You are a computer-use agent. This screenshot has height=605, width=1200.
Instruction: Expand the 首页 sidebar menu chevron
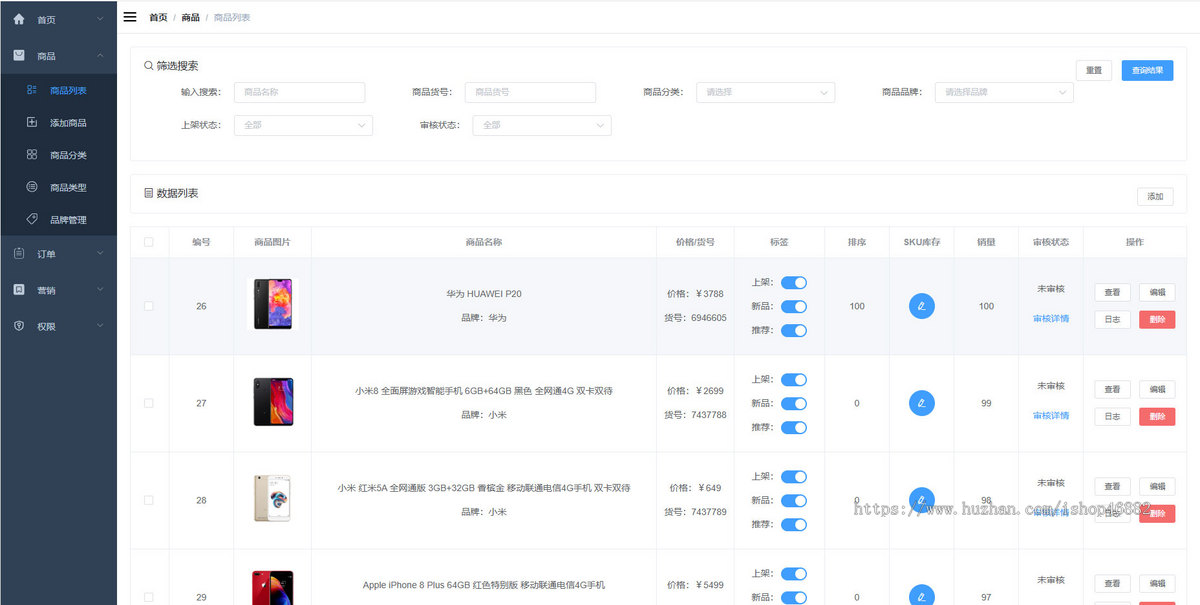coord(100,19)
